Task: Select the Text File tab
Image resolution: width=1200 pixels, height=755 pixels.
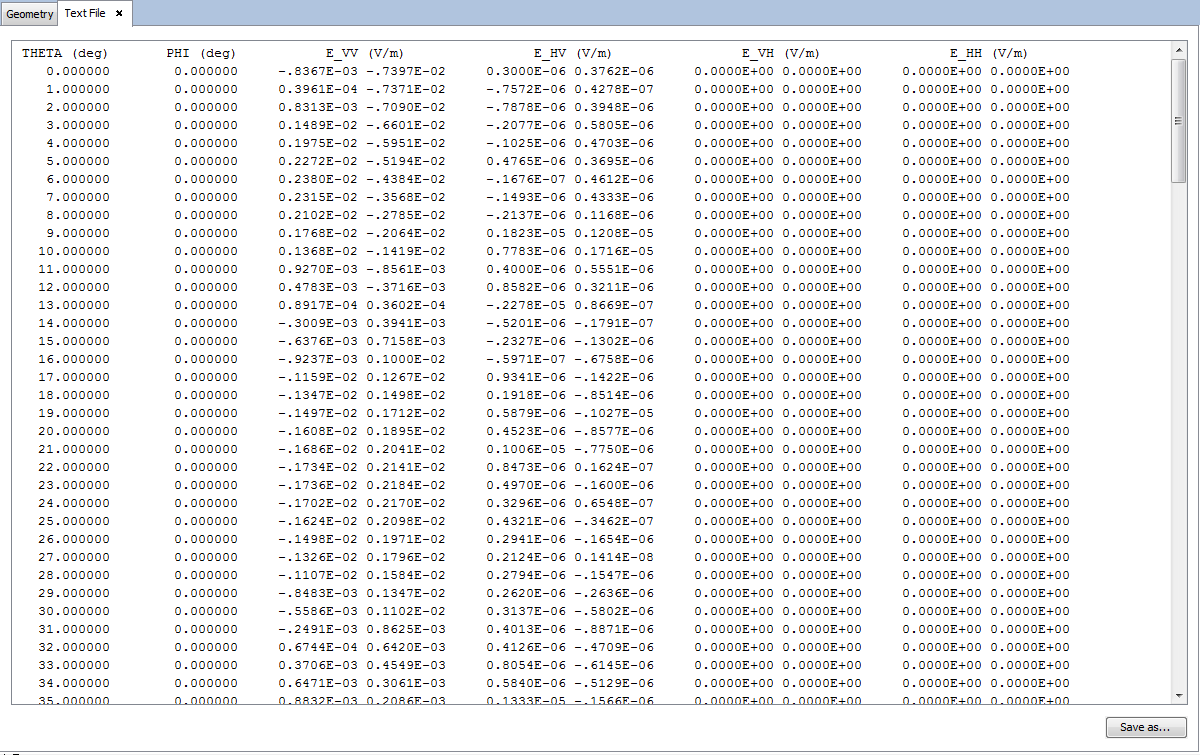Action: click(x=84, y=14)
